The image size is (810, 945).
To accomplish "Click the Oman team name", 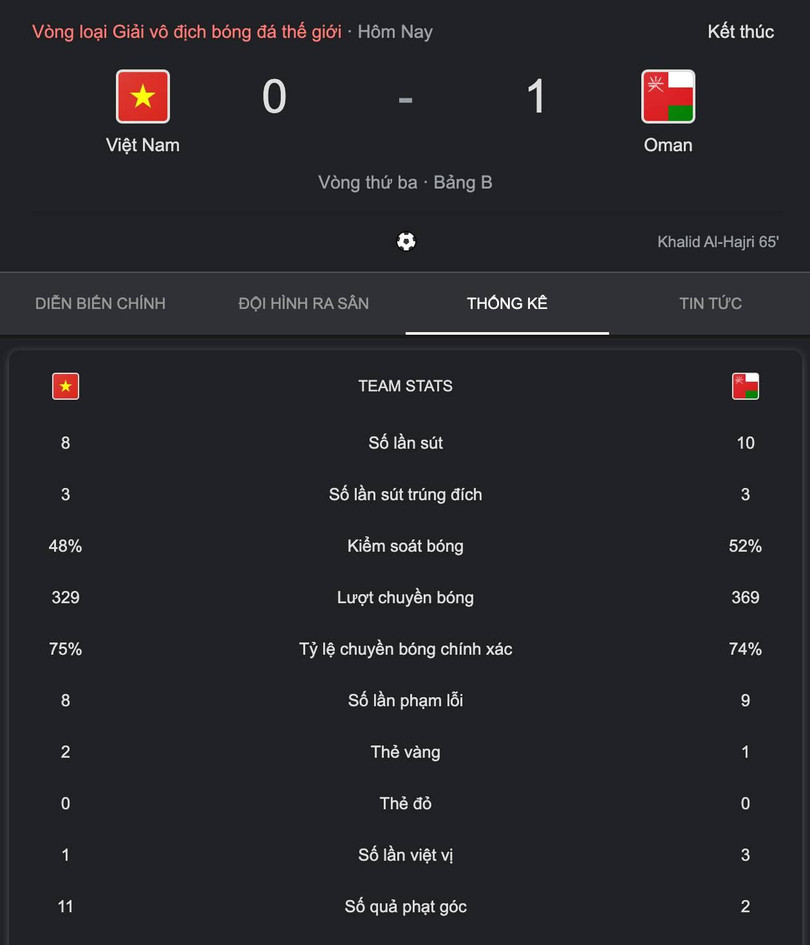I will point(668,145).
